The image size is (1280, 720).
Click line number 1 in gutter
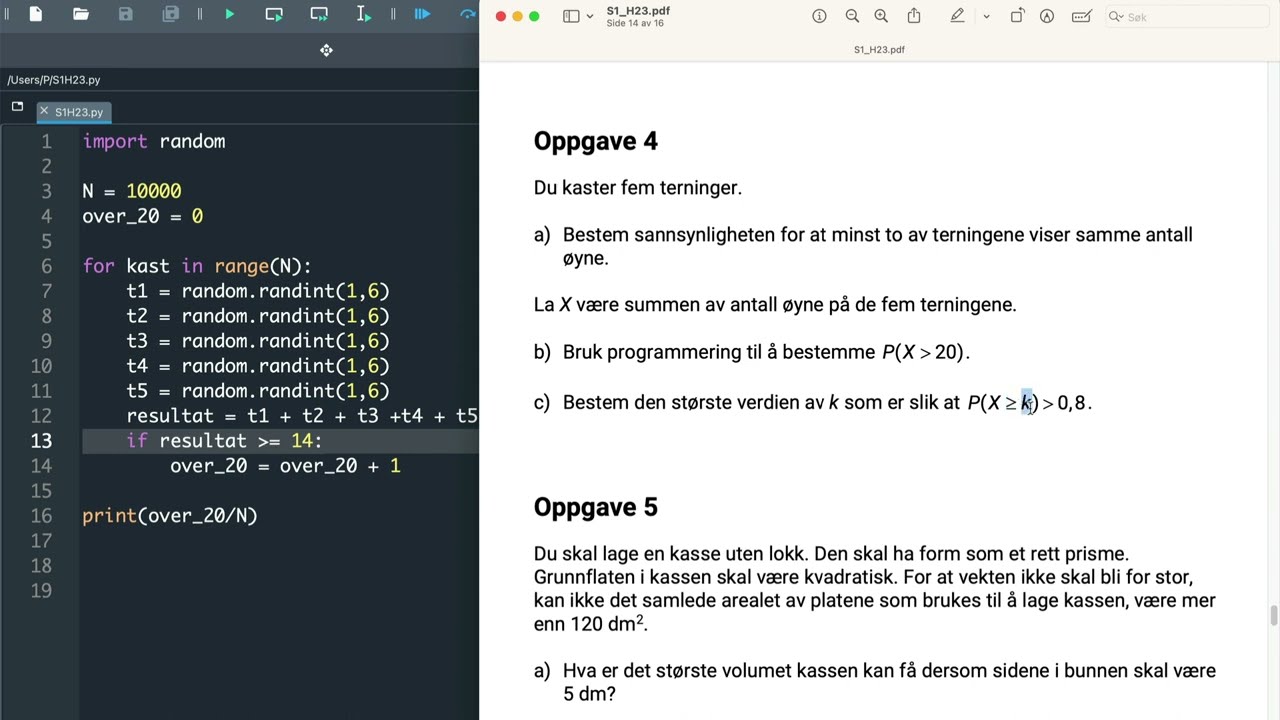46,141
